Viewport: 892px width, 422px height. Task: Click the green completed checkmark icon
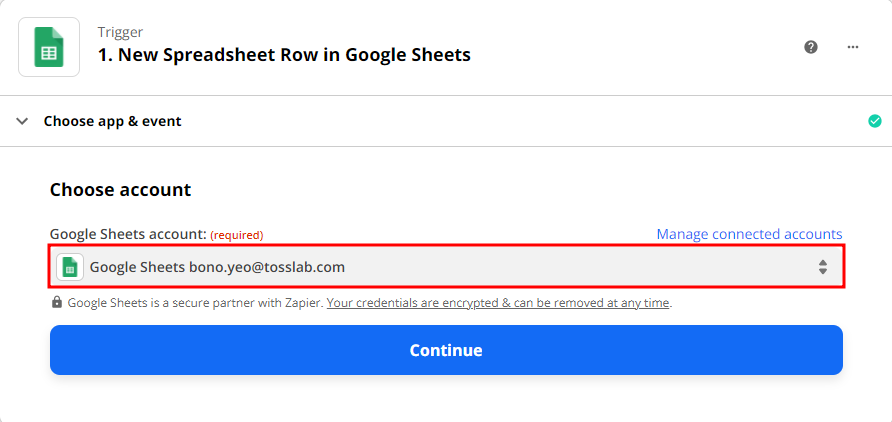coord(875,121)
